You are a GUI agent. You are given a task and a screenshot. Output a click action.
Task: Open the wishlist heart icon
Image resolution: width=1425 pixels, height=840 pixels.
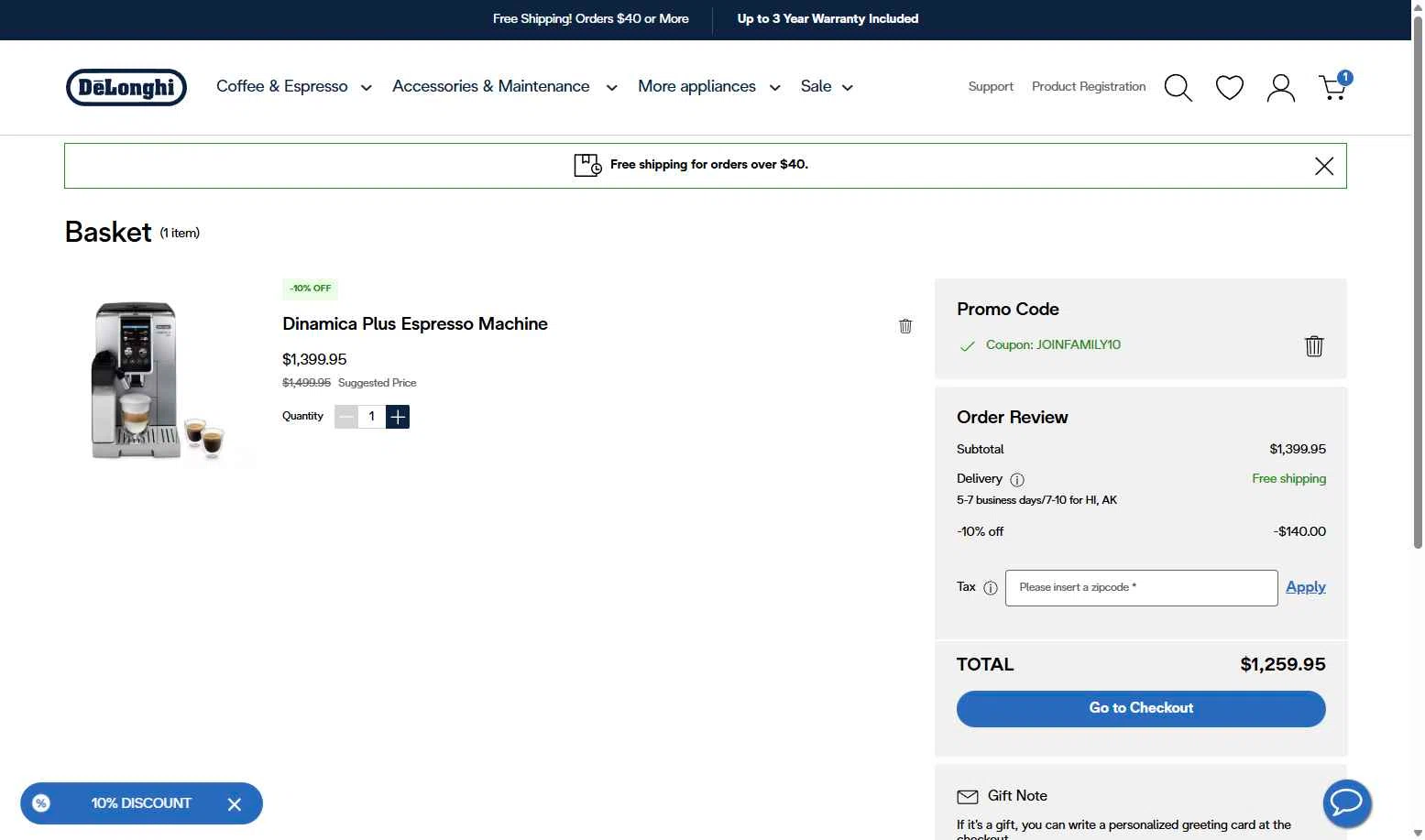click(1229, 88)
